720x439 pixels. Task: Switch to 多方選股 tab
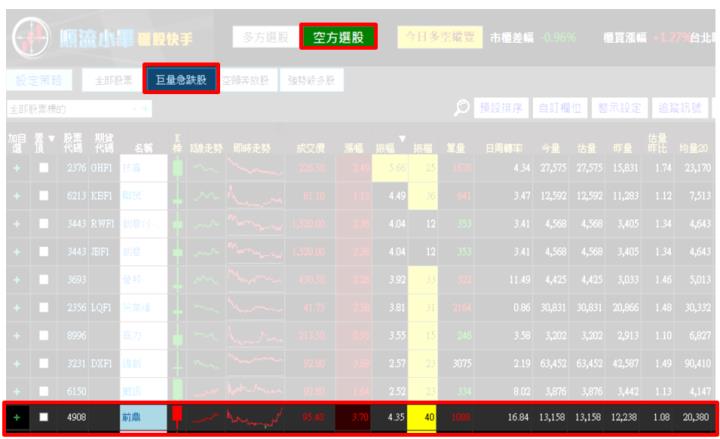click(x=265, y=37)
